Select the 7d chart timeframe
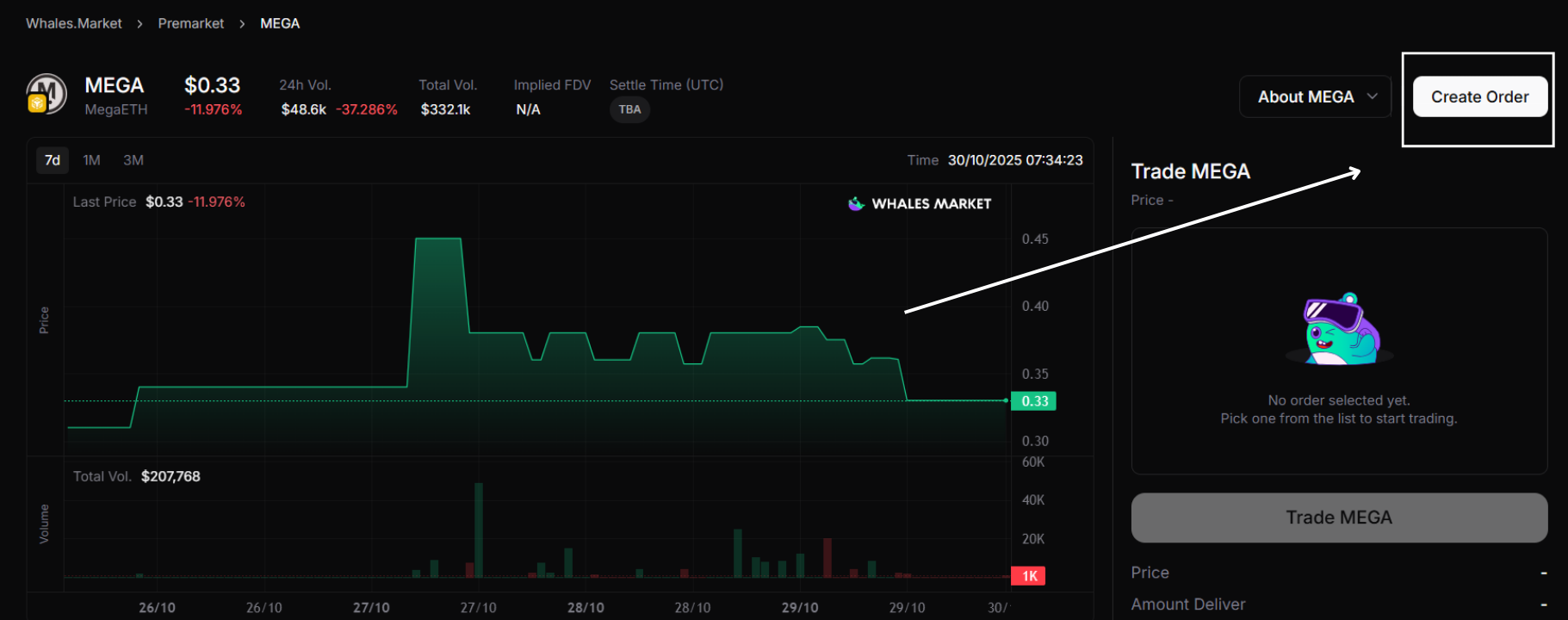The image size is (1568, 620). coord(53,160)
